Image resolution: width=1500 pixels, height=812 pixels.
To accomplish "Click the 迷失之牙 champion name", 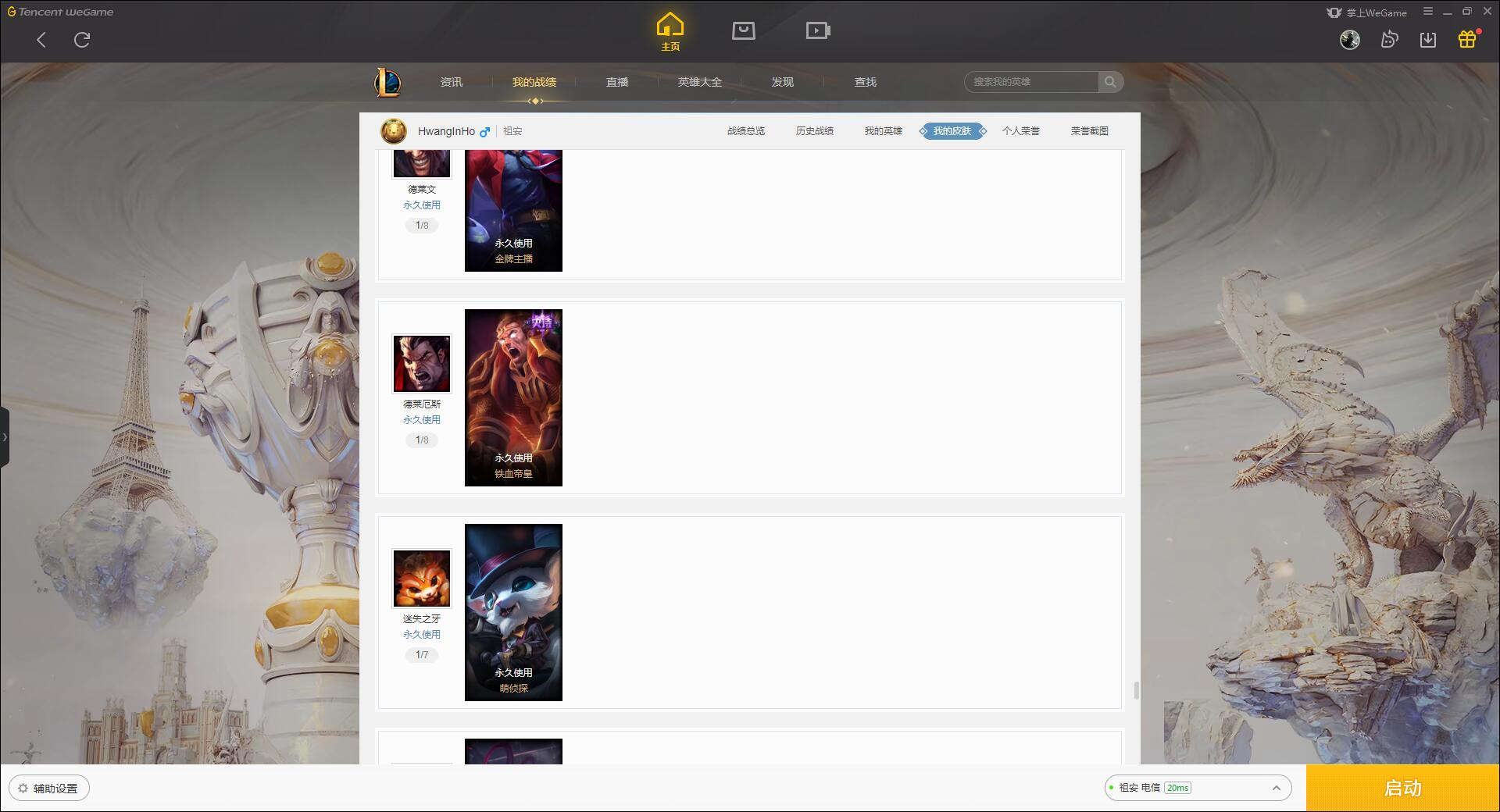I will (422, 619).
